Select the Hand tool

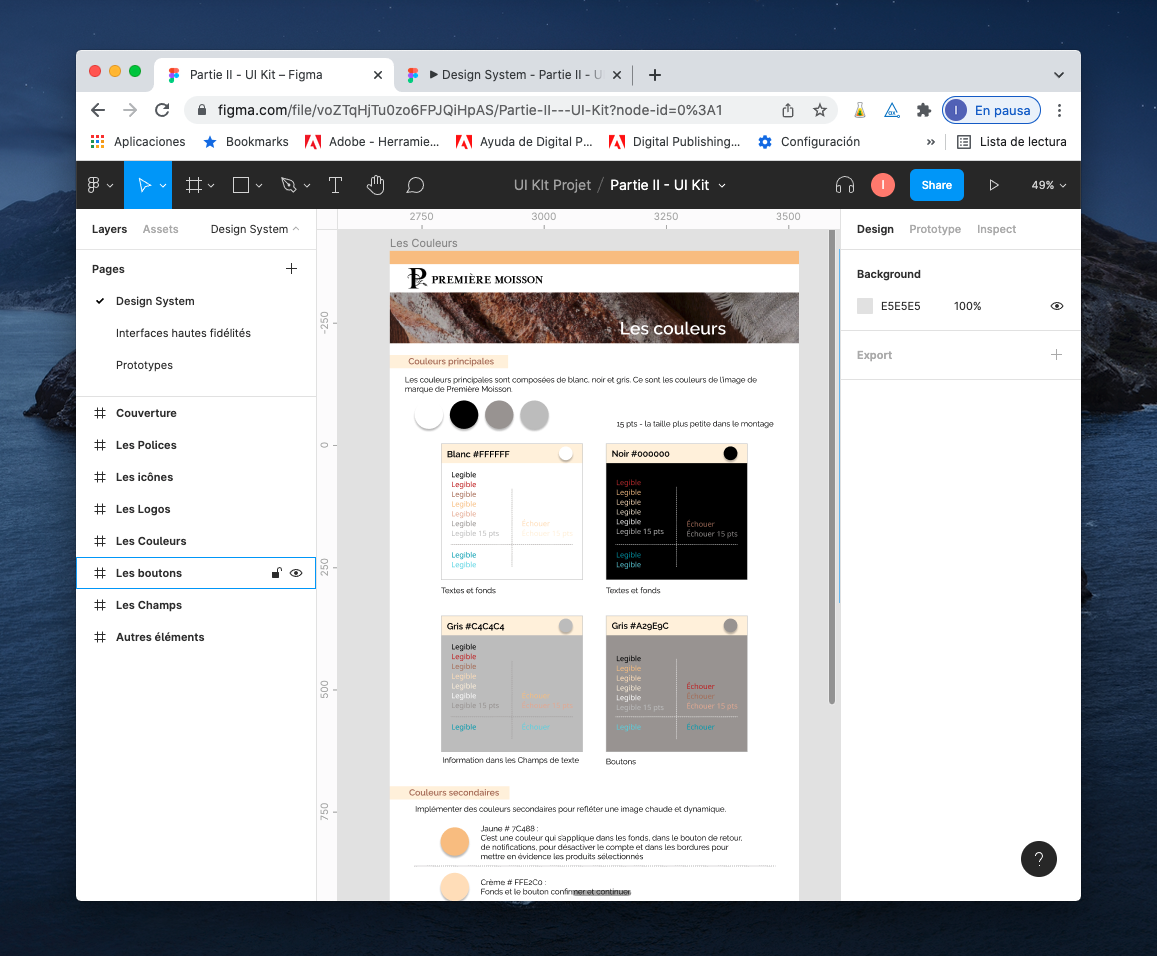pos(375,185)
